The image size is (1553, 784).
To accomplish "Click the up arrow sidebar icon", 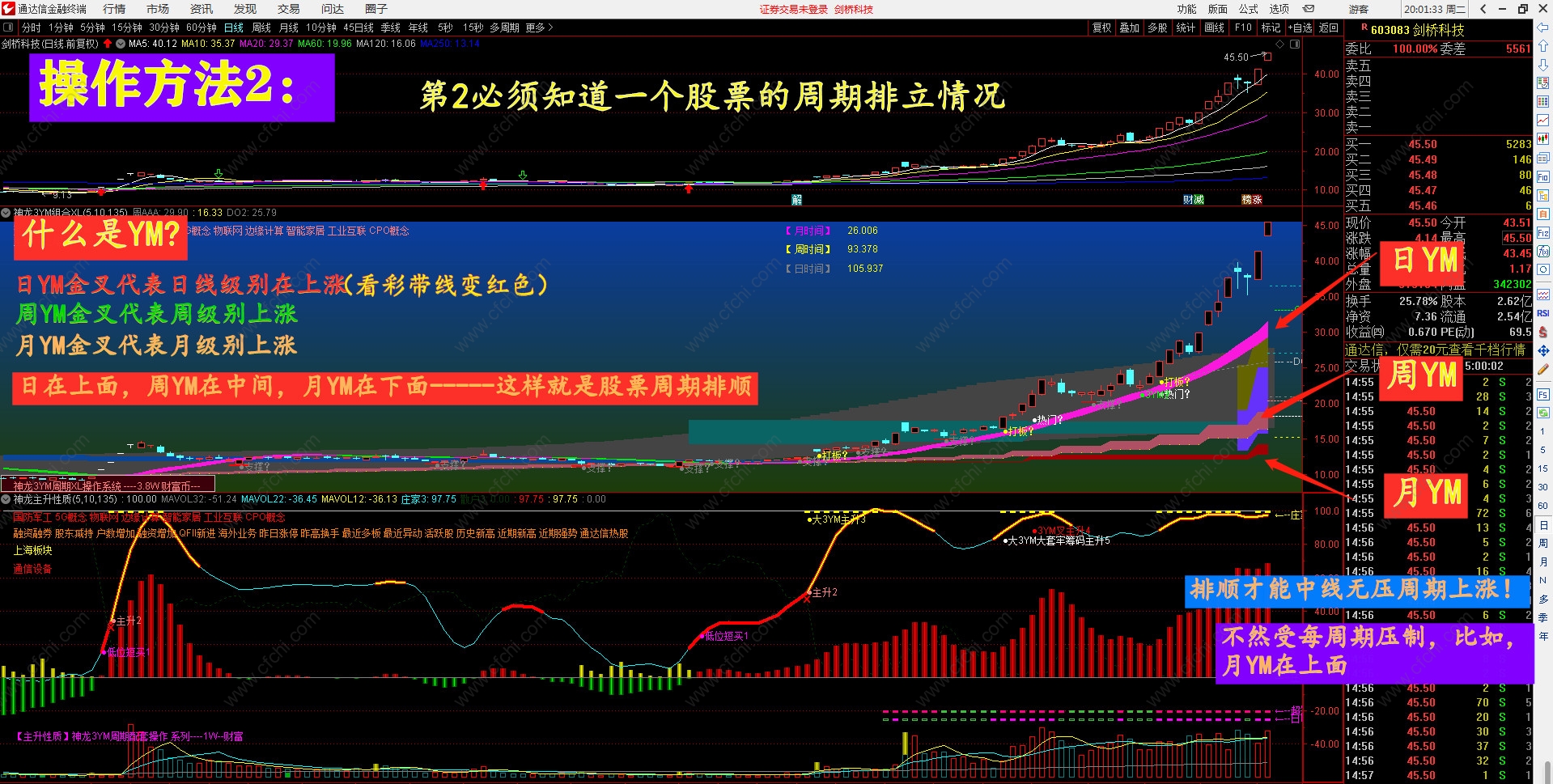I will pyautogui.click(x=1543, y=47).
